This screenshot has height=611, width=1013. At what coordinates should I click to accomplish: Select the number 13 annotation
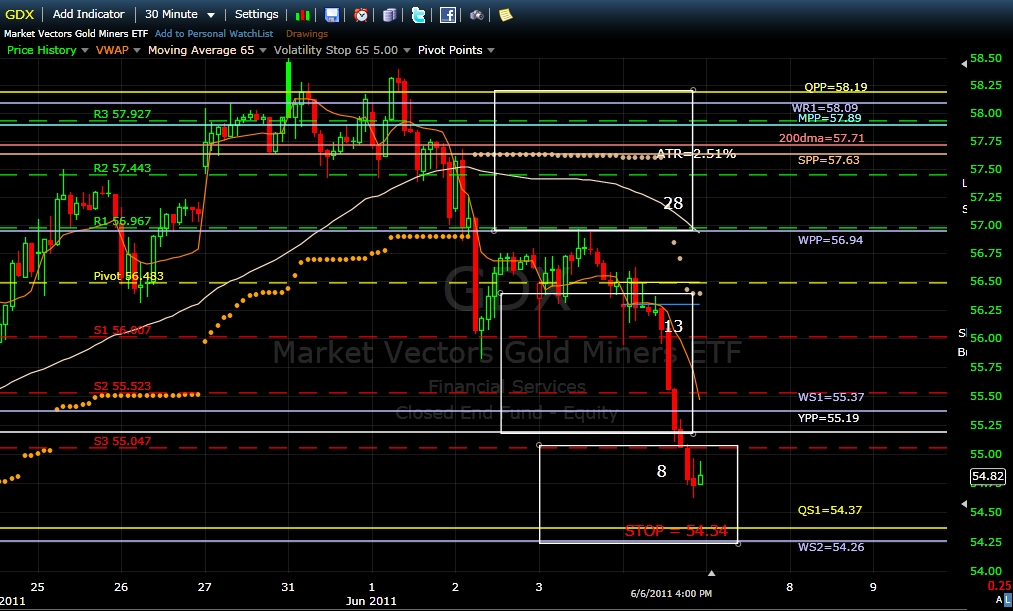(x=673, y=326)
